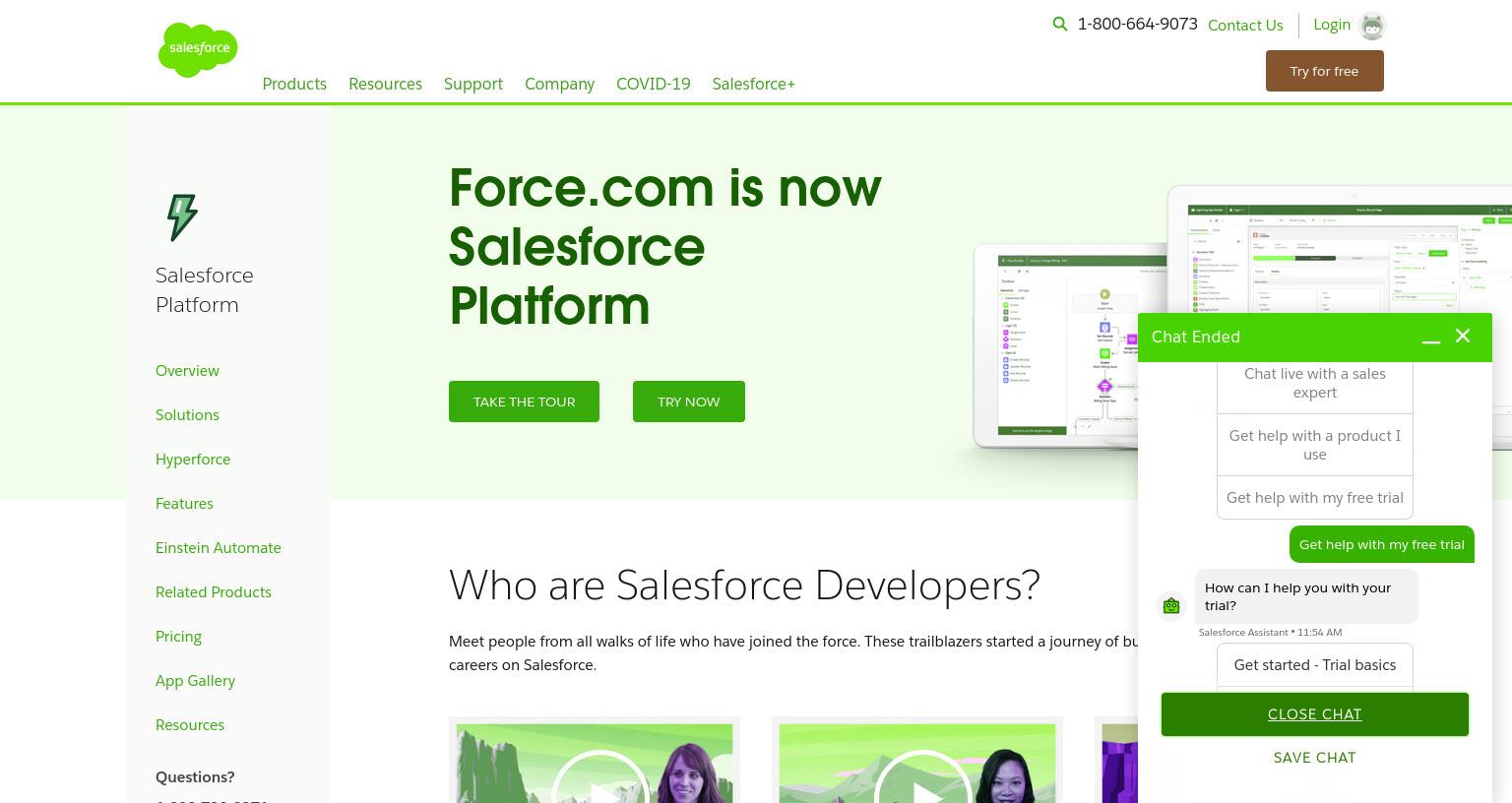
Task: Open Hyperforce in the sidebar
Action: 193,460
